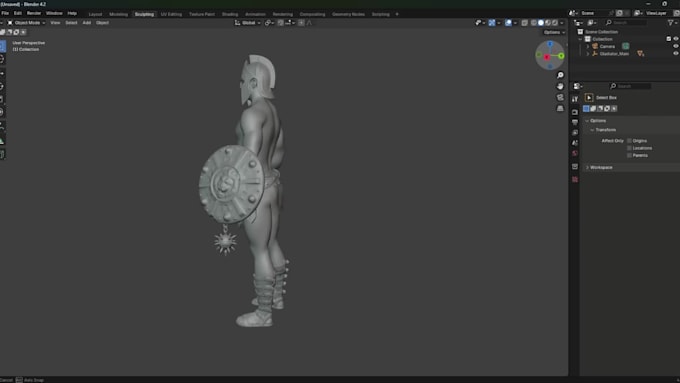Open the pivot point dropdown
This screenshot has width=680, height=383.
pos(269,23)
